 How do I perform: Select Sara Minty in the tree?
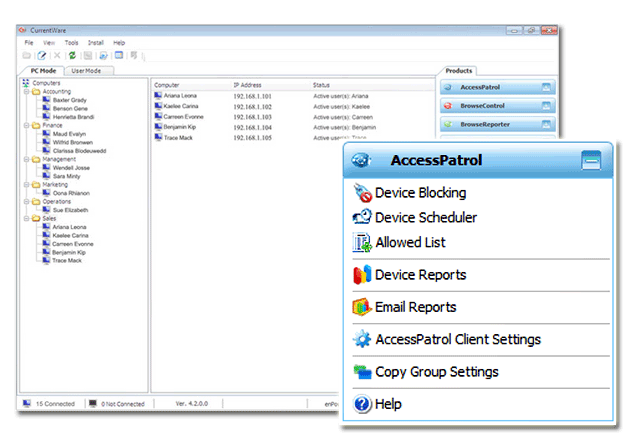[67, 176]
